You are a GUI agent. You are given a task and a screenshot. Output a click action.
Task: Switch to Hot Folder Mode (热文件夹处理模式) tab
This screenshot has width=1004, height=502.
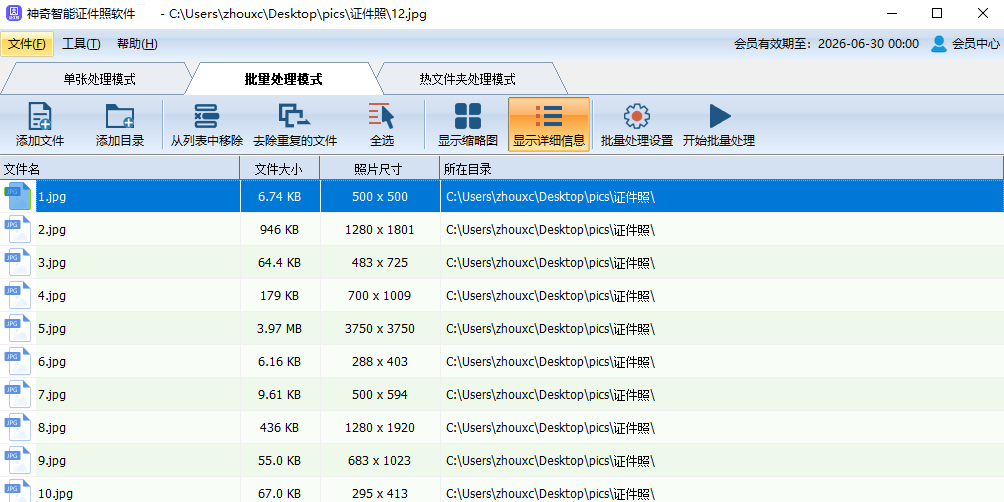point(467,79)
